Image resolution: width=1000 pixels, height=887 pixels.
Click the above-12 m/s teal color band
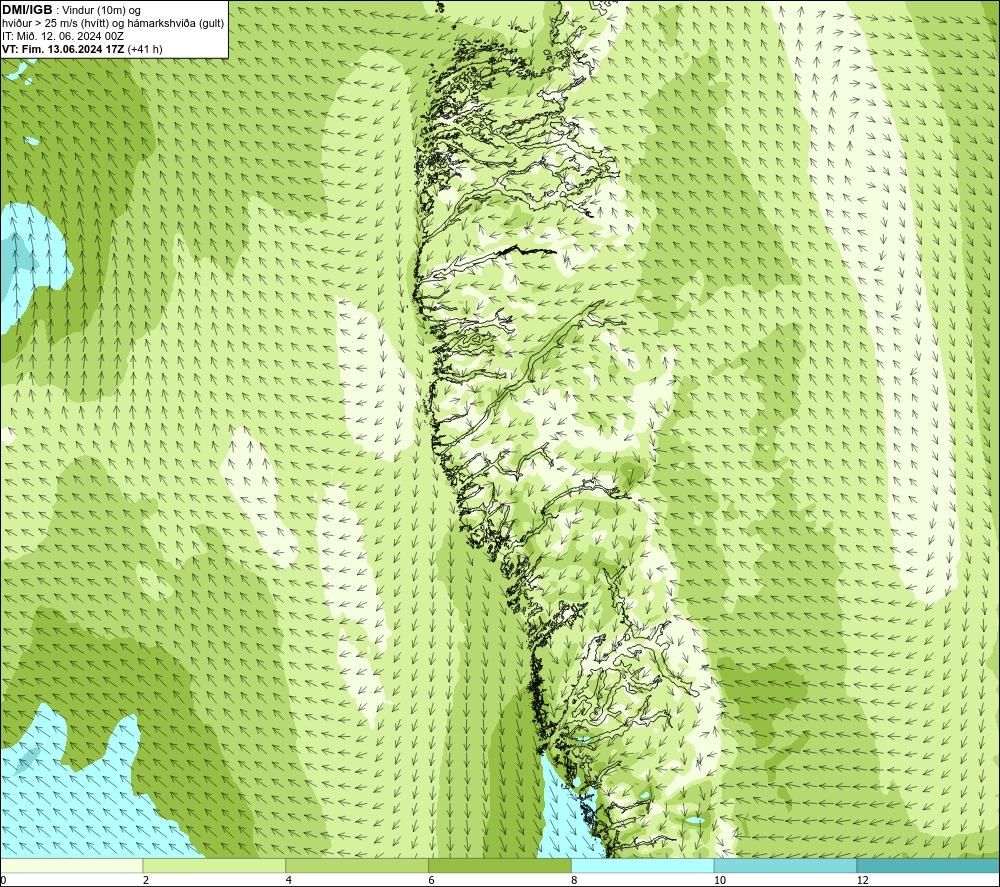[928, 865]
